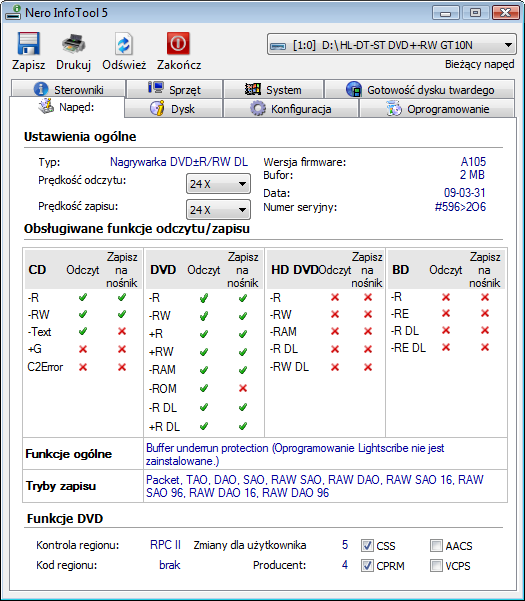The image size is (525, 601).
Task: Open the Gotowość dysku twardego tab
Action: (420, 89)
